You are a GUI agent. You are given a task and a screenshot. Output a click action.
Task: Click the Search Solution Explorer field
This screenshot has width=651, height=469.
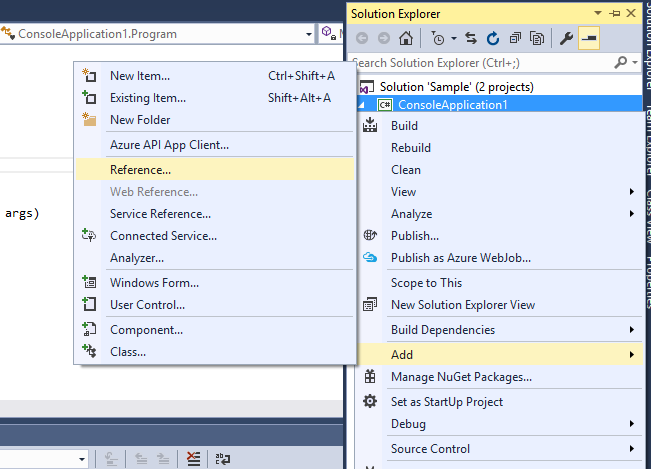coord(490,62)
